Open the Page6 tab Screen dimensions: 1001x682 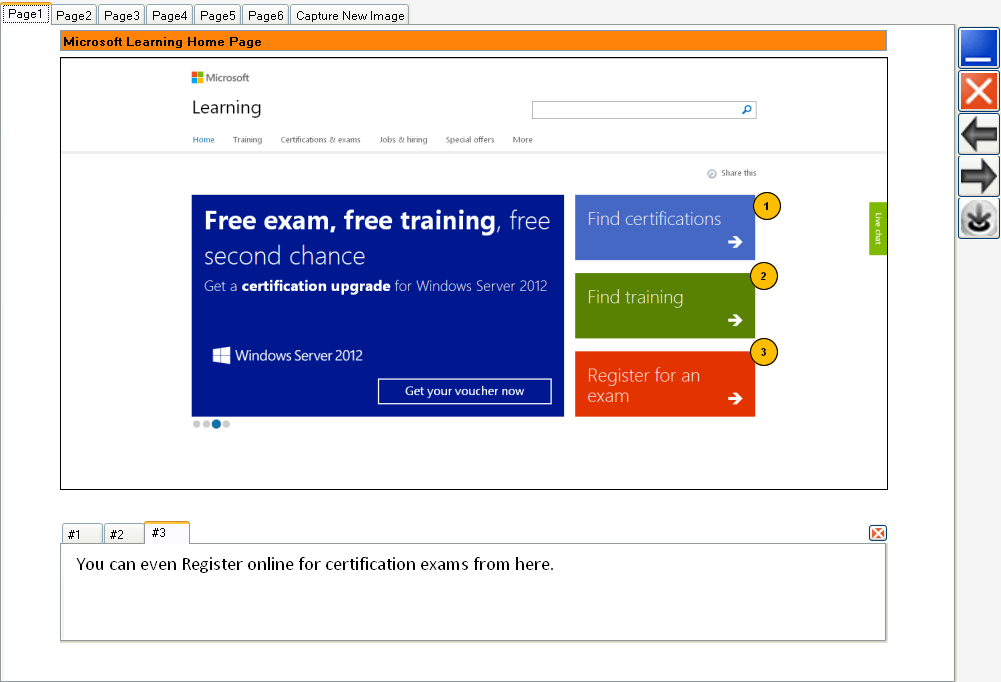tap(266, 15)
